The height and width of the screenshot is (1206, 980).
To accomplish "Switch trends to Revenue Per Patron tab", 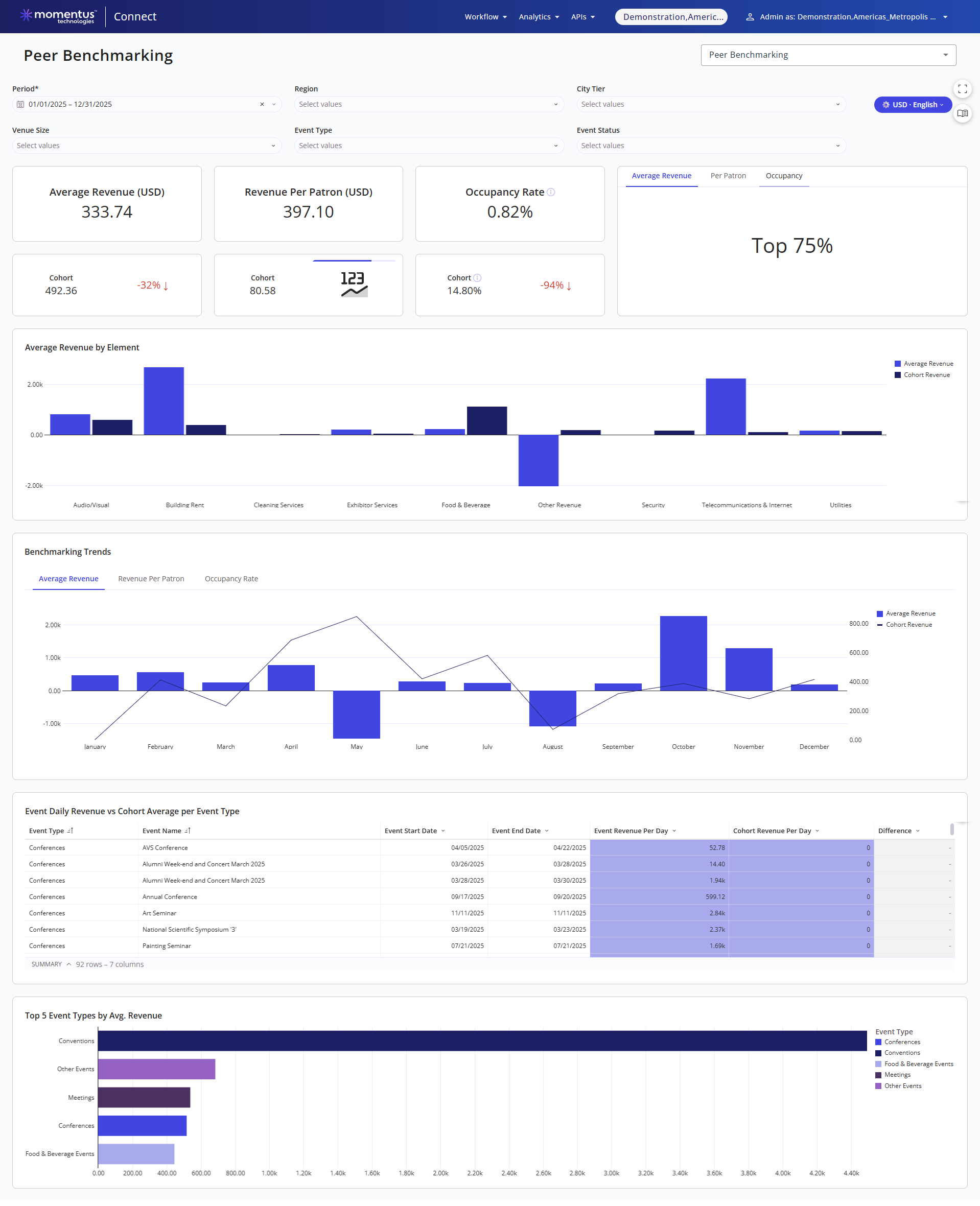I will [x=151, y=578].
